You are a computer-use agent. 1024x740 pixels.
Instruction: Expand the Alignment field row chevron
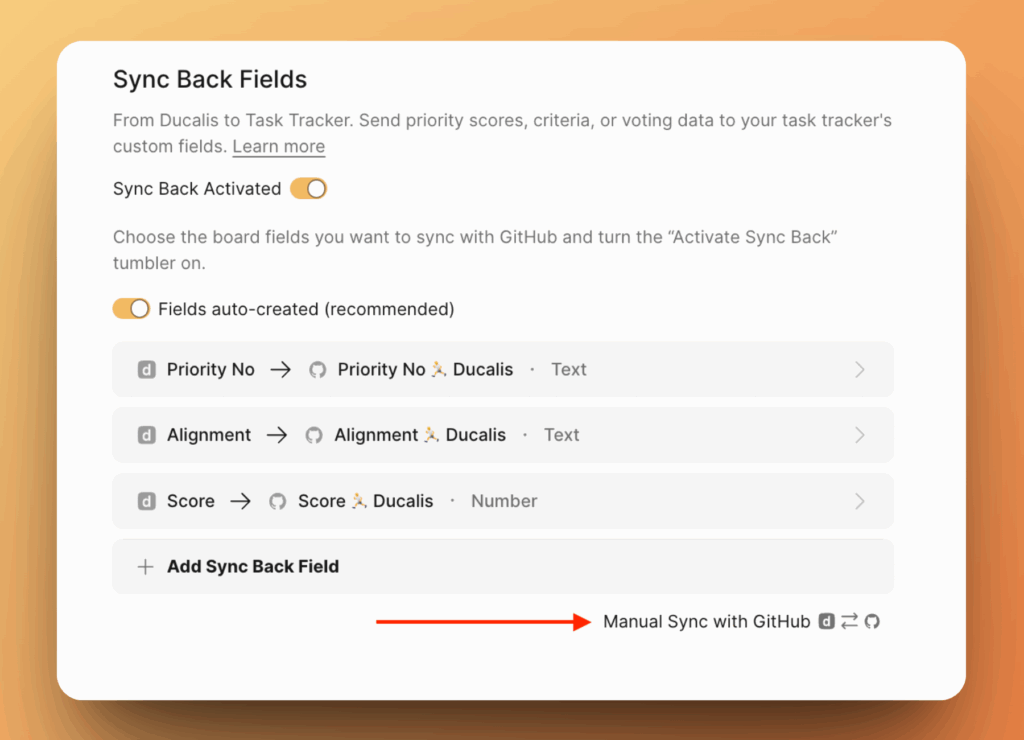(859, 435)
